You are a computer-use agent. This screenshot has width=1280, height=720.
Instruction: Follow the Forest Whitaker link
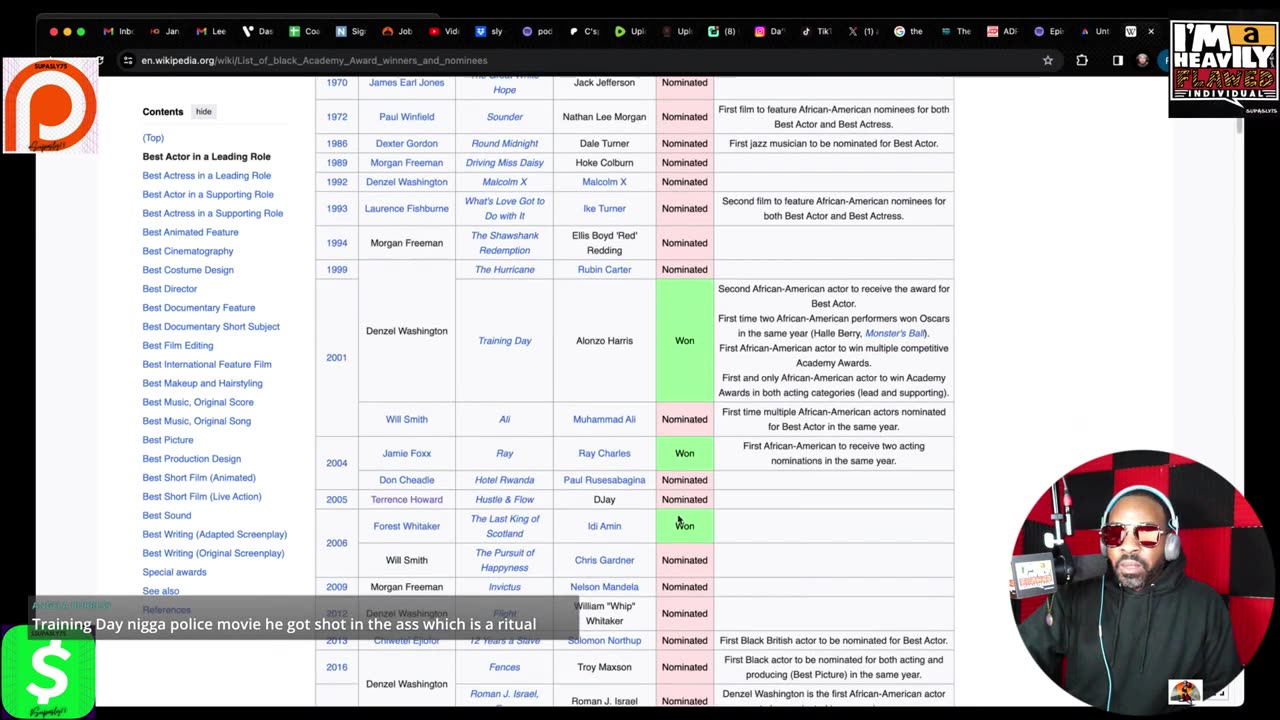click(406, 526)
